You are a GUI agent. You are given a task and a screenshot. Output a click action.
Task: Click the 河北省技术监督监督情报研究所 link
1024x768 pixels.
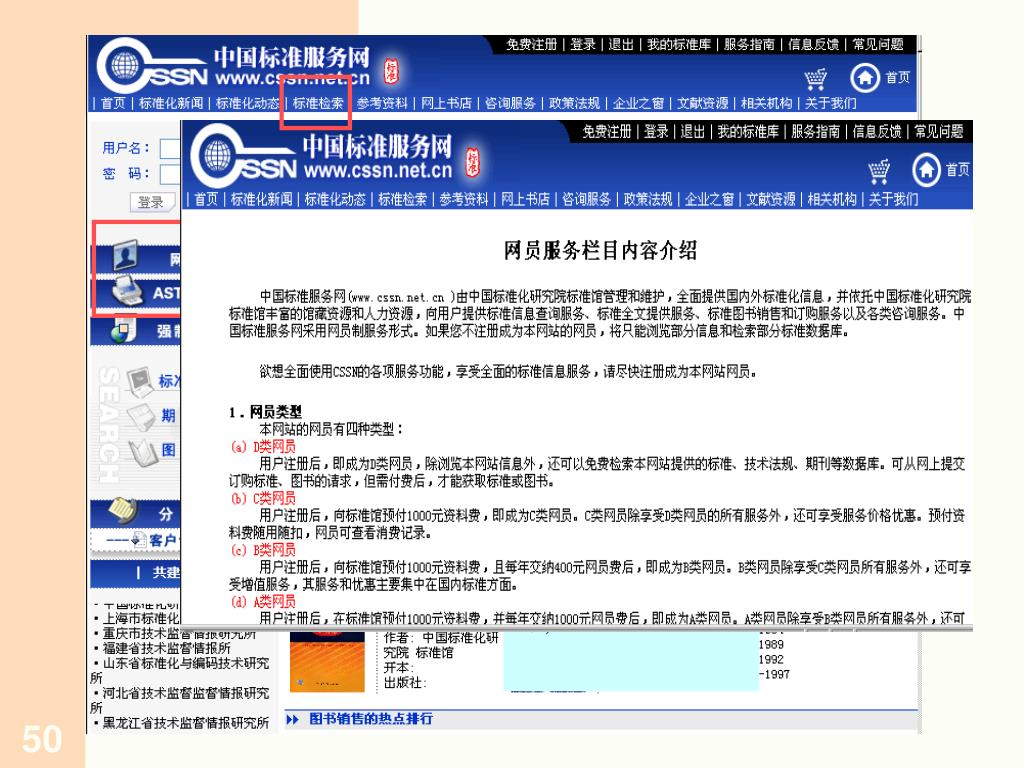tap(180, 700)
